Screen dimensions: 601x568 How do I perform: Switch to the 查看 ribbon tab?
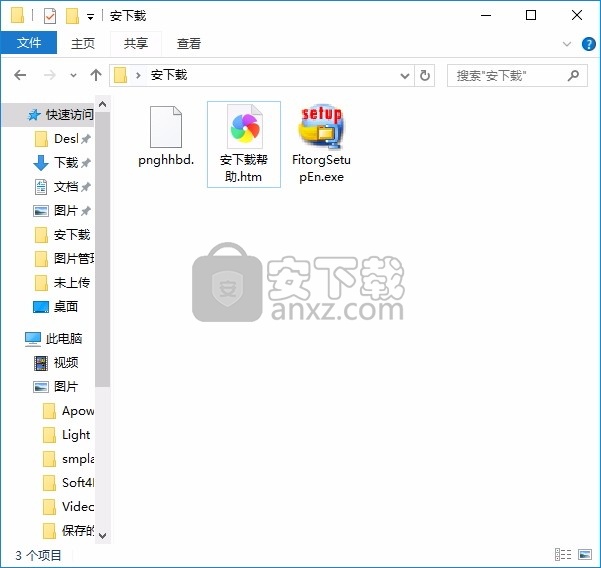[x=189, y=43]
